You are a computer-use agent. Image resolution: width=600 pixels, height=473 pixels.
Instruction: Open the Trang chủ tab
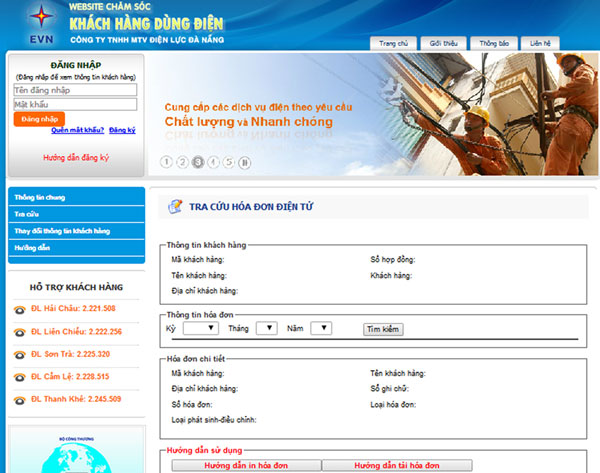coord(393,44)
